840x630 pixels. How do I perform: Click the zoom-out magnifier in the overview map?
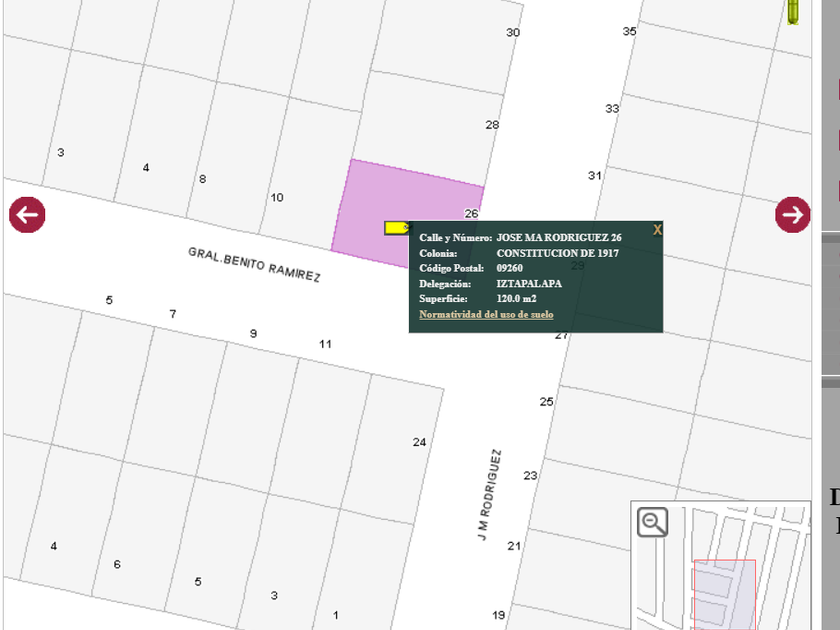[x=653, y=522]
